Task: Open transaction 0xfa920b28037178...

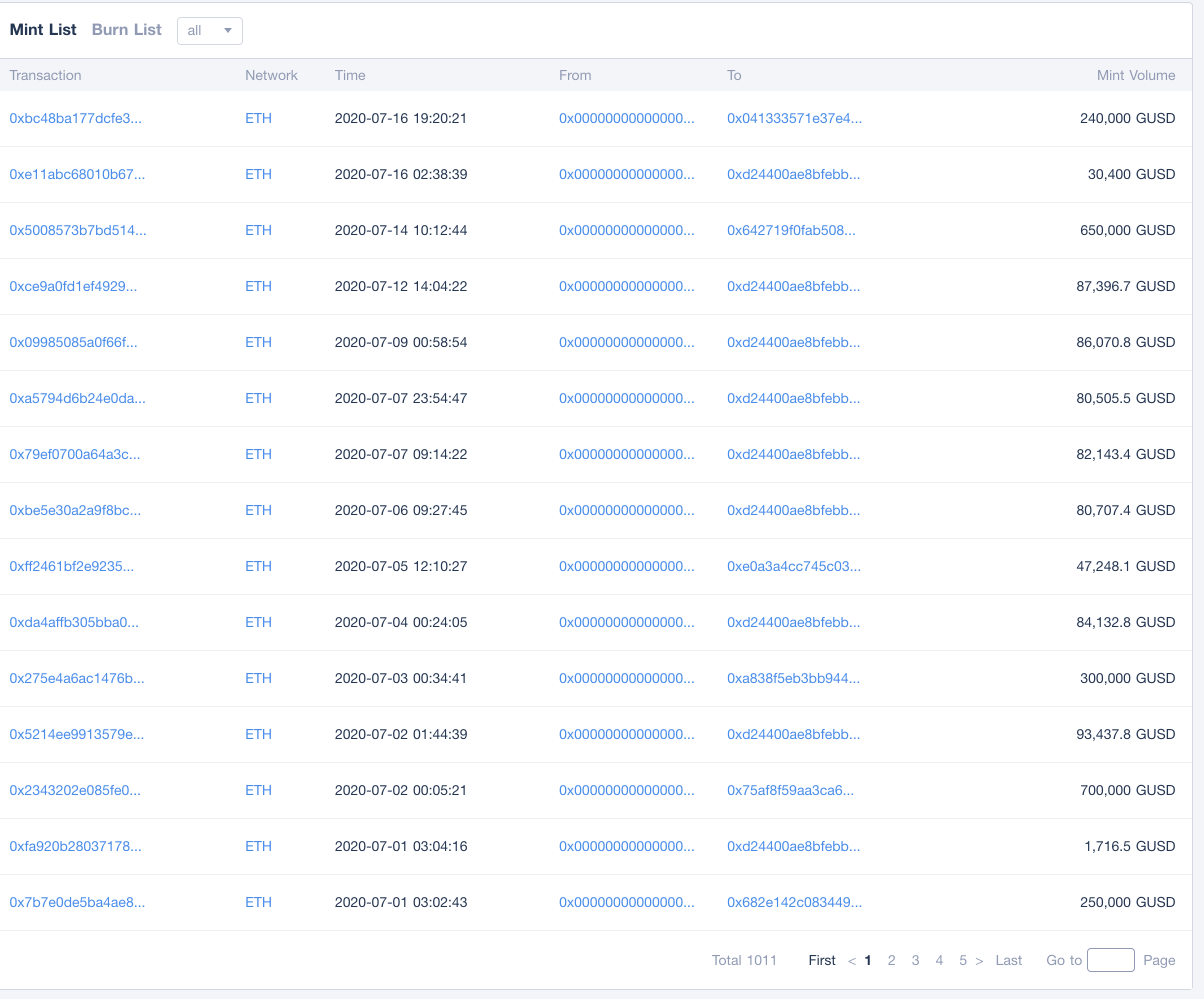Action: 75,846
